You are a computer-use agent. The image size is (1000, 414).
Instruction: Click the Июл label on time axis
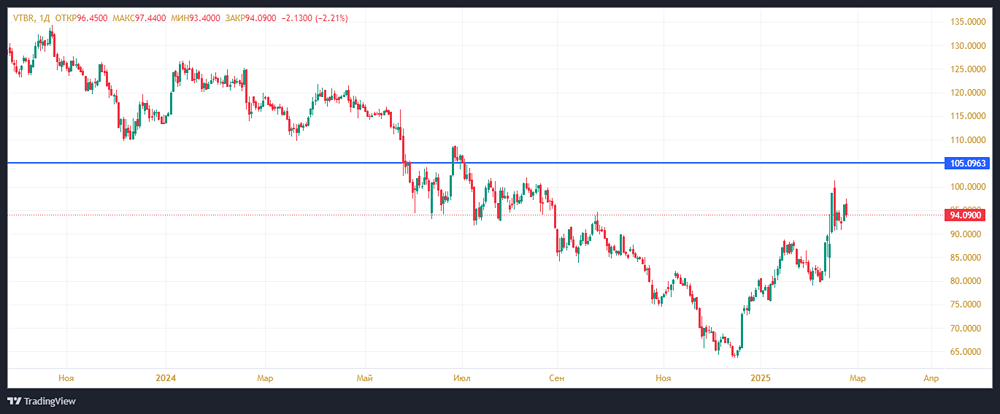point(463,379)
